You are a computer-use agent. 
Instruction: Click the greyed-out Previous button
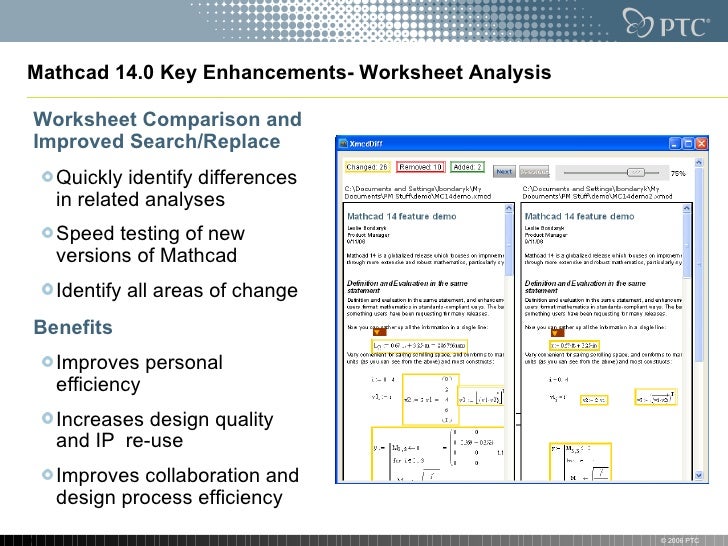click(534, 171)
